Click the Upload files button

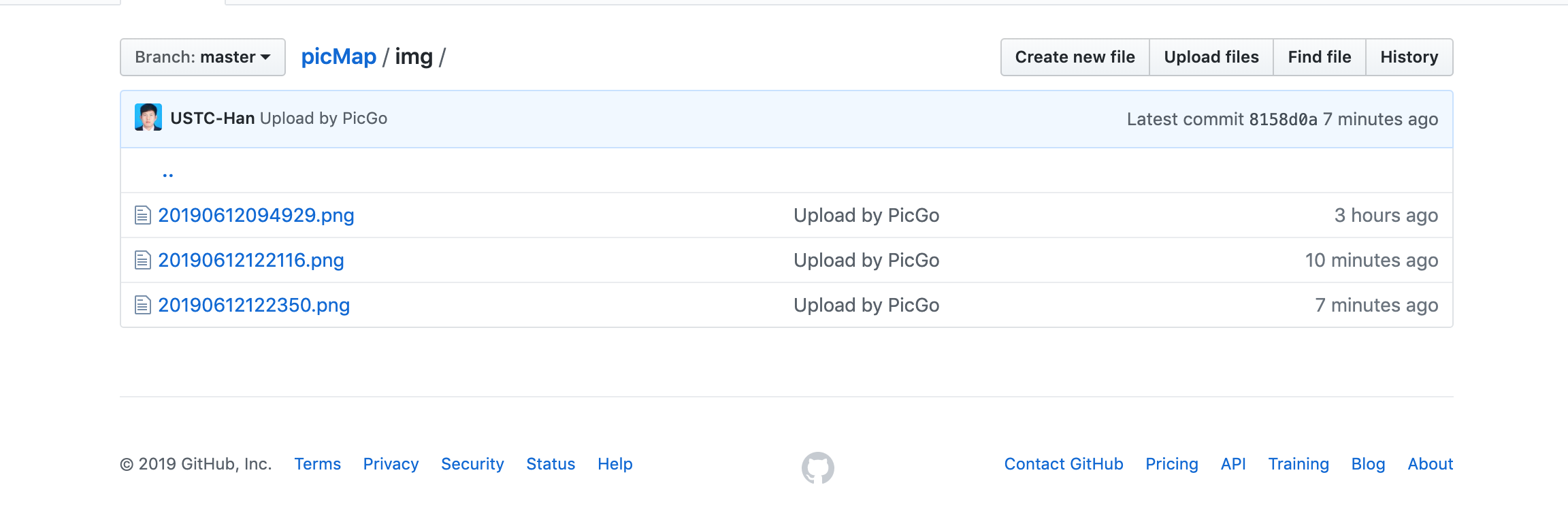click(1211, 57)
